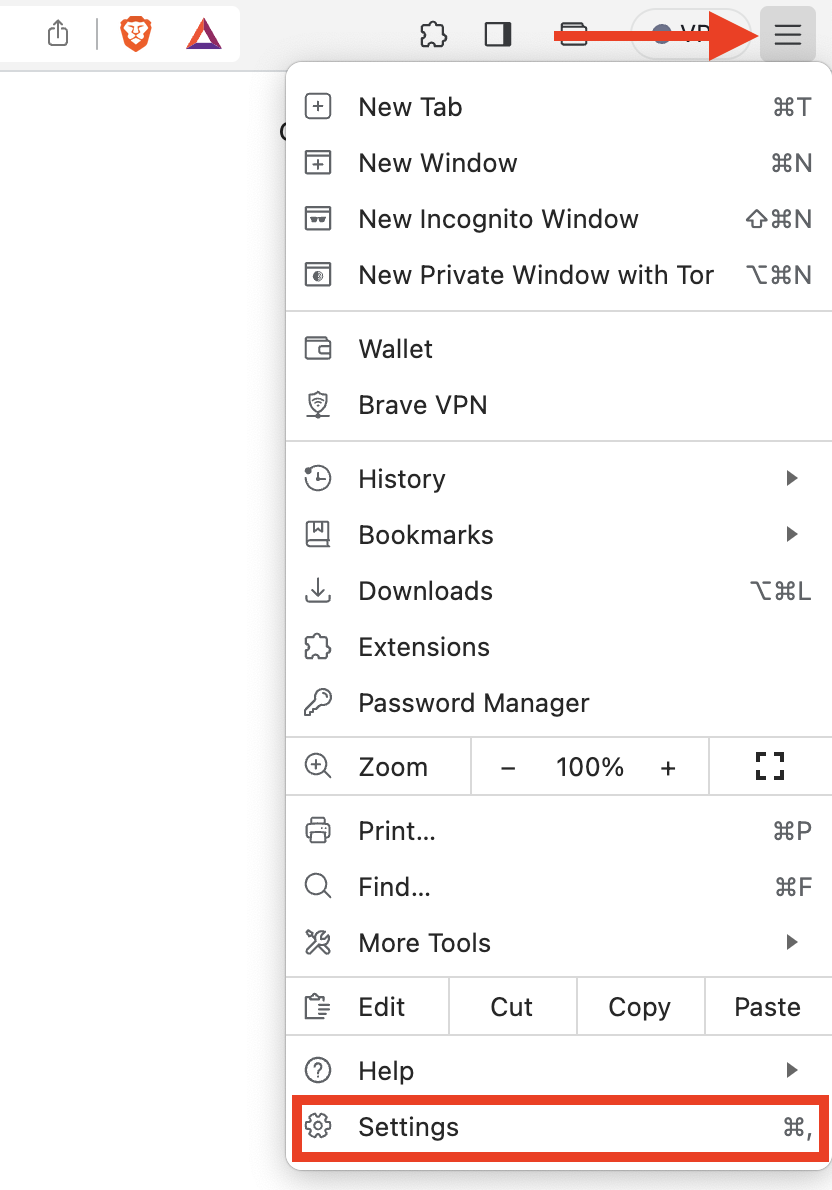Click the 100% zoom level display
This screenshot has height=1190, width=832.
(x=589, y=766)
